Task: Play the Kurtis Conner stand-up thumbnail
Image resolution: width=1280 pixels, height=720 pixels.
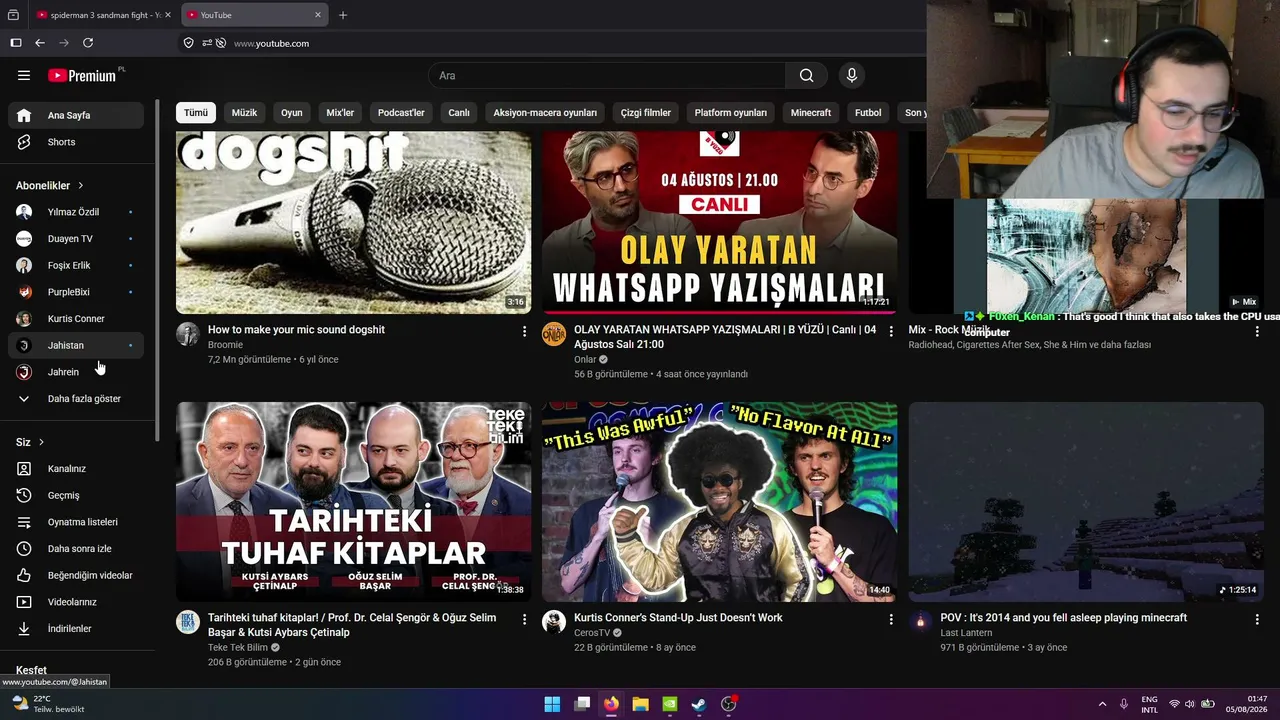Action: coord(720,502)
